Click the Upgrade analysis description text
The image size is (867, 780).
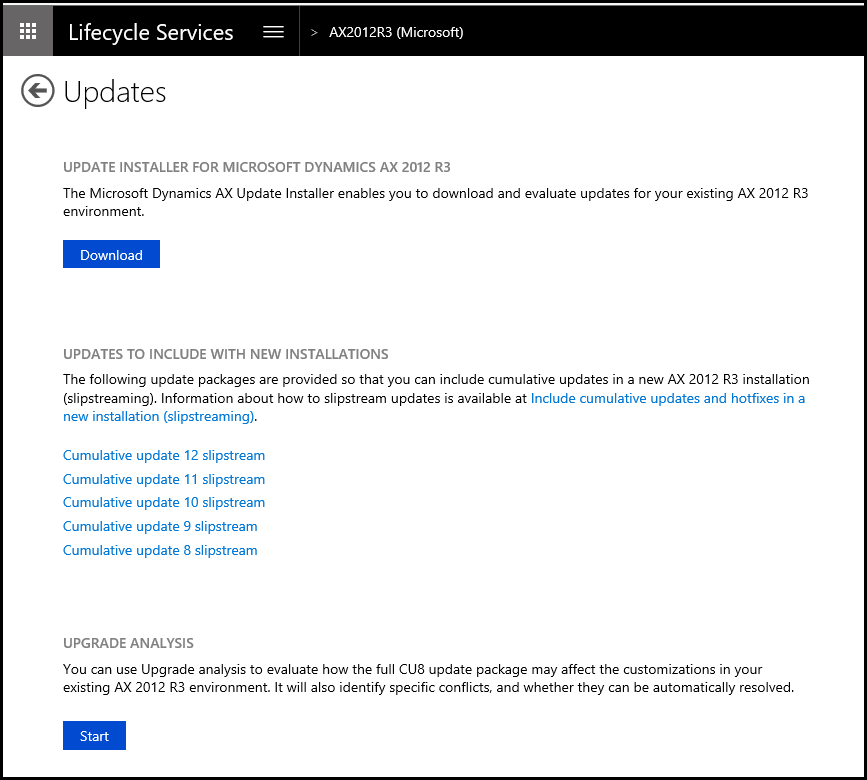427,678
